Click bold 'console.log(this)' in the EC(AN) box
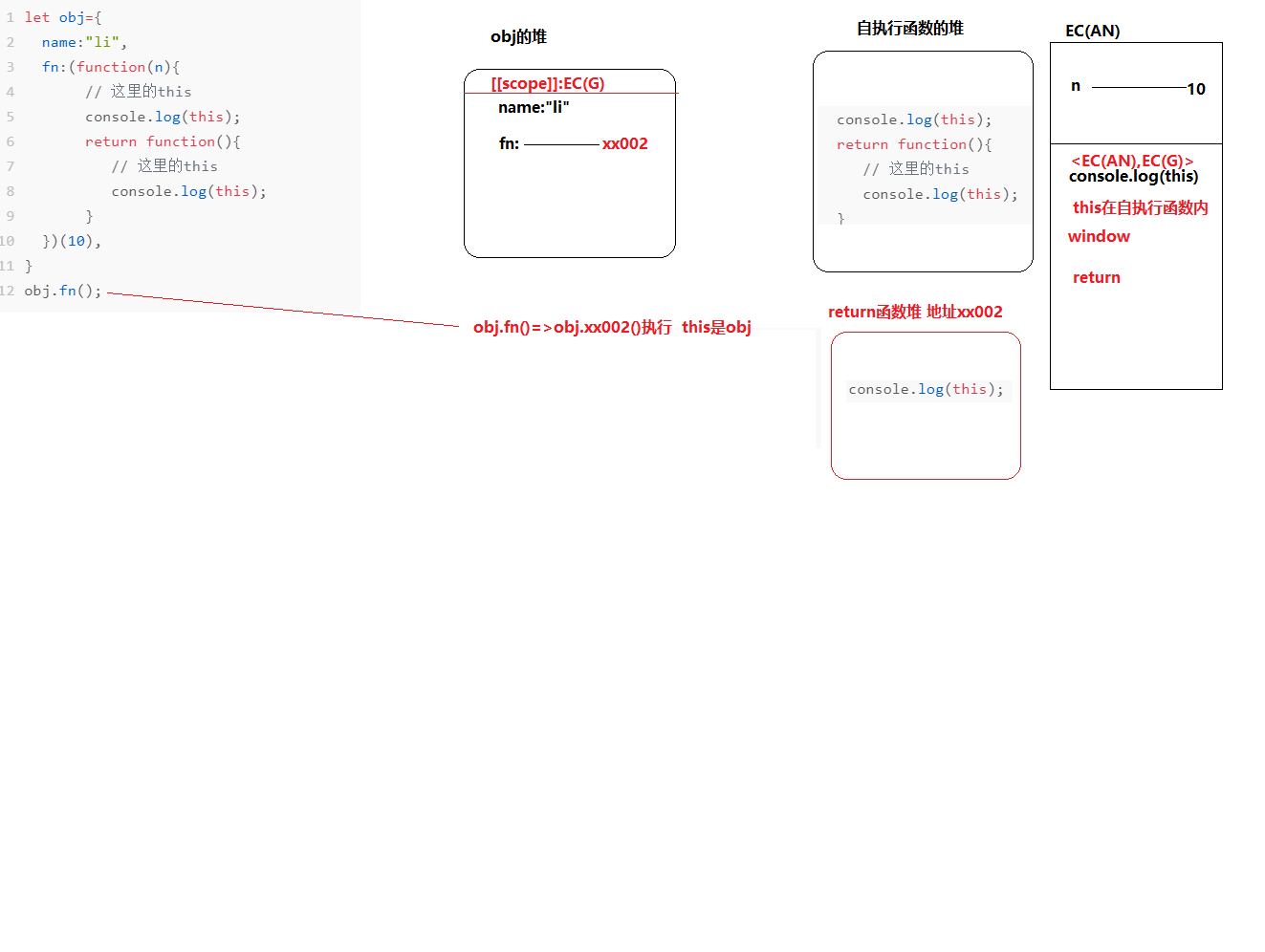Screen dimensions: 1265x952 (x=1133, y=176)
